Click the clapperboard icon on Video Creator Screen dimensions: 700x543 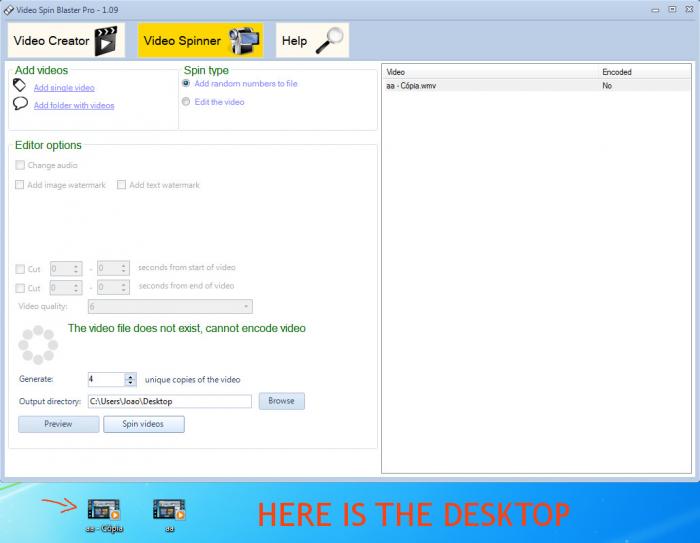106,41
